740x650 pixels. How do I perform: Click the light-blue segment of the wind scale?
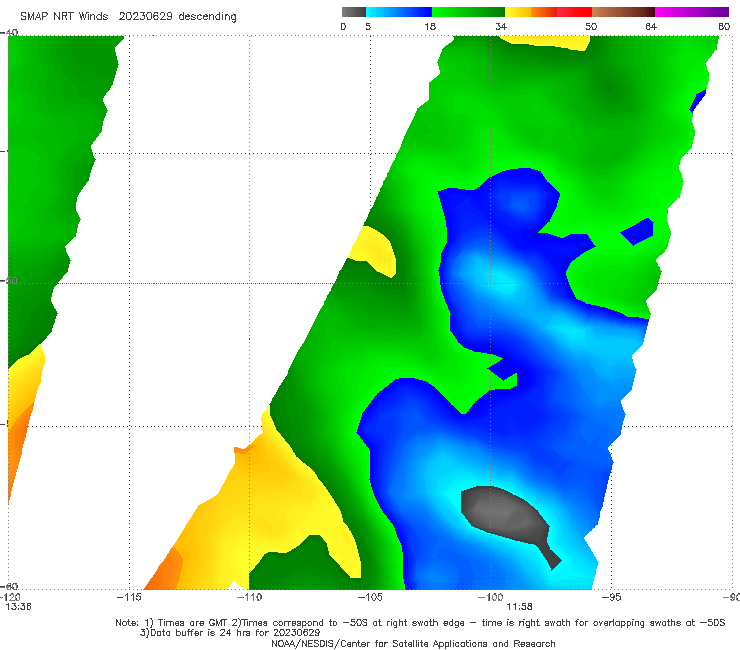point(399,12)
